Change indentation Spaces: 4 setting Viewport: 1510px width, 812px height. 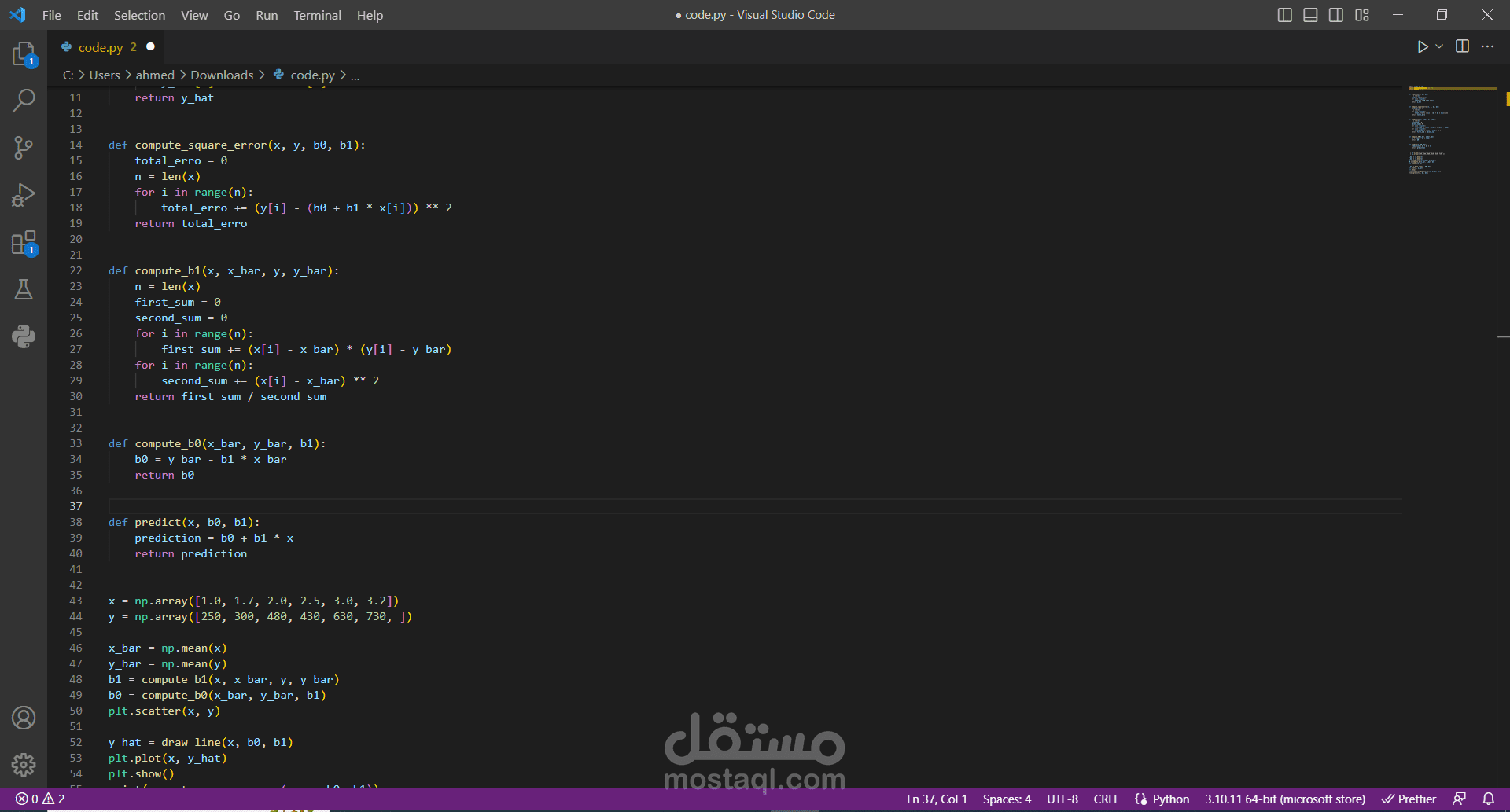click(1007, 799)
